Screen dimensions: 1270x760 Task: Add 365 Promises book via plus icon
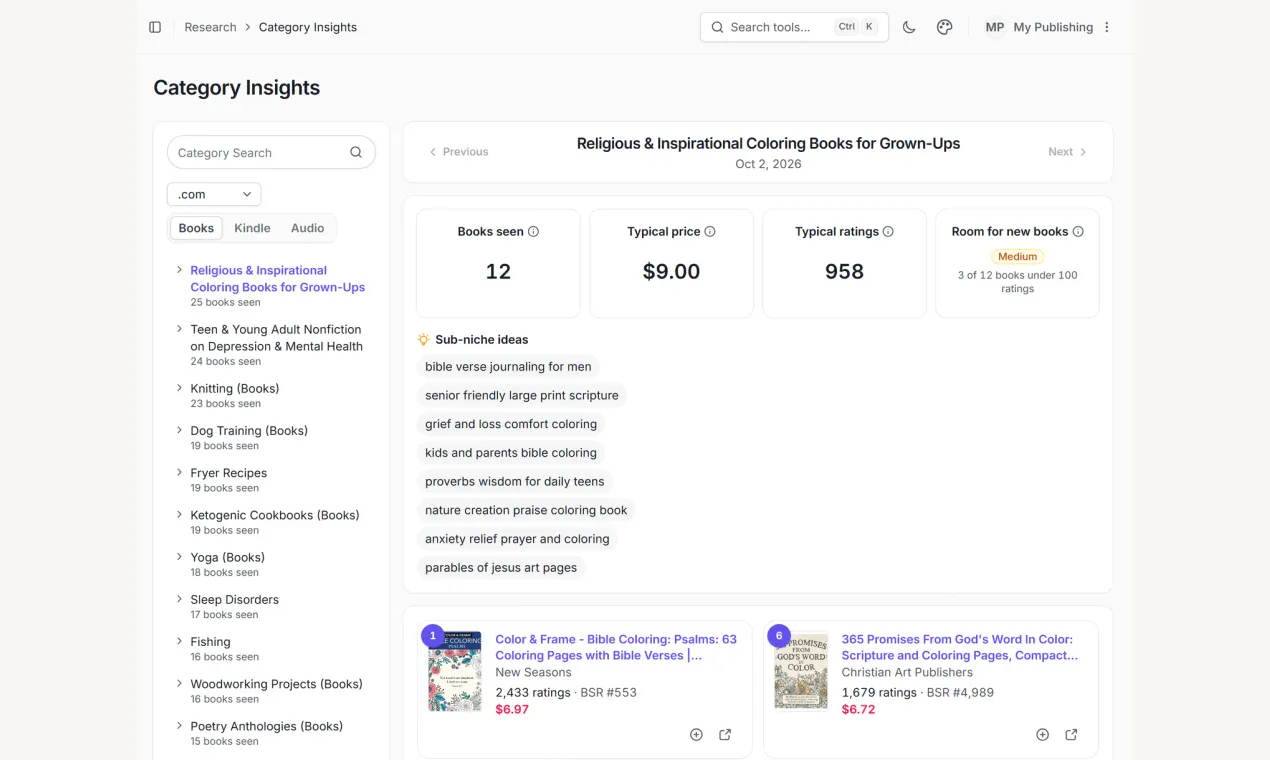(1042, 735)
